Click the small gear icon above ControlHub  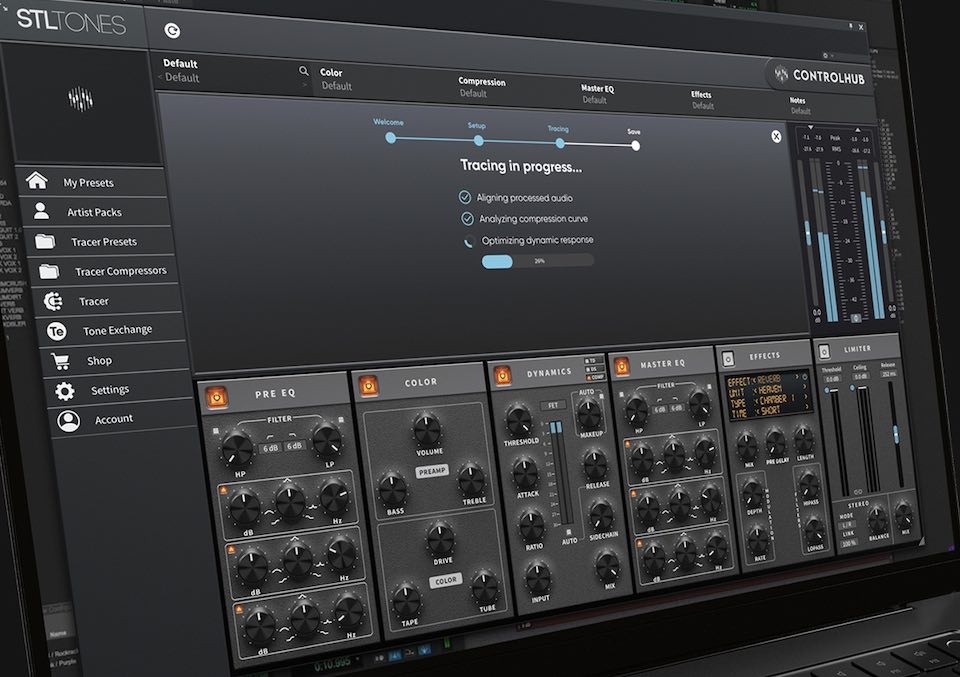[825, 55]
